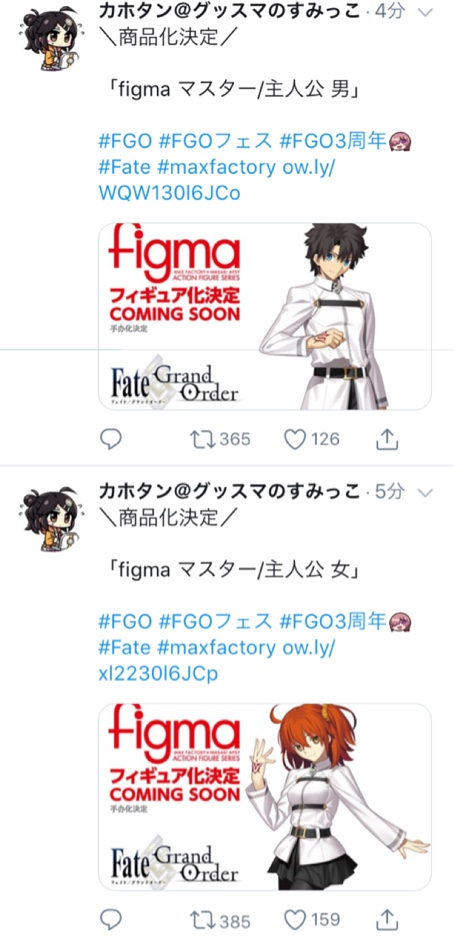Open the options chevron on the 4分 tweet

click(425, 13)
